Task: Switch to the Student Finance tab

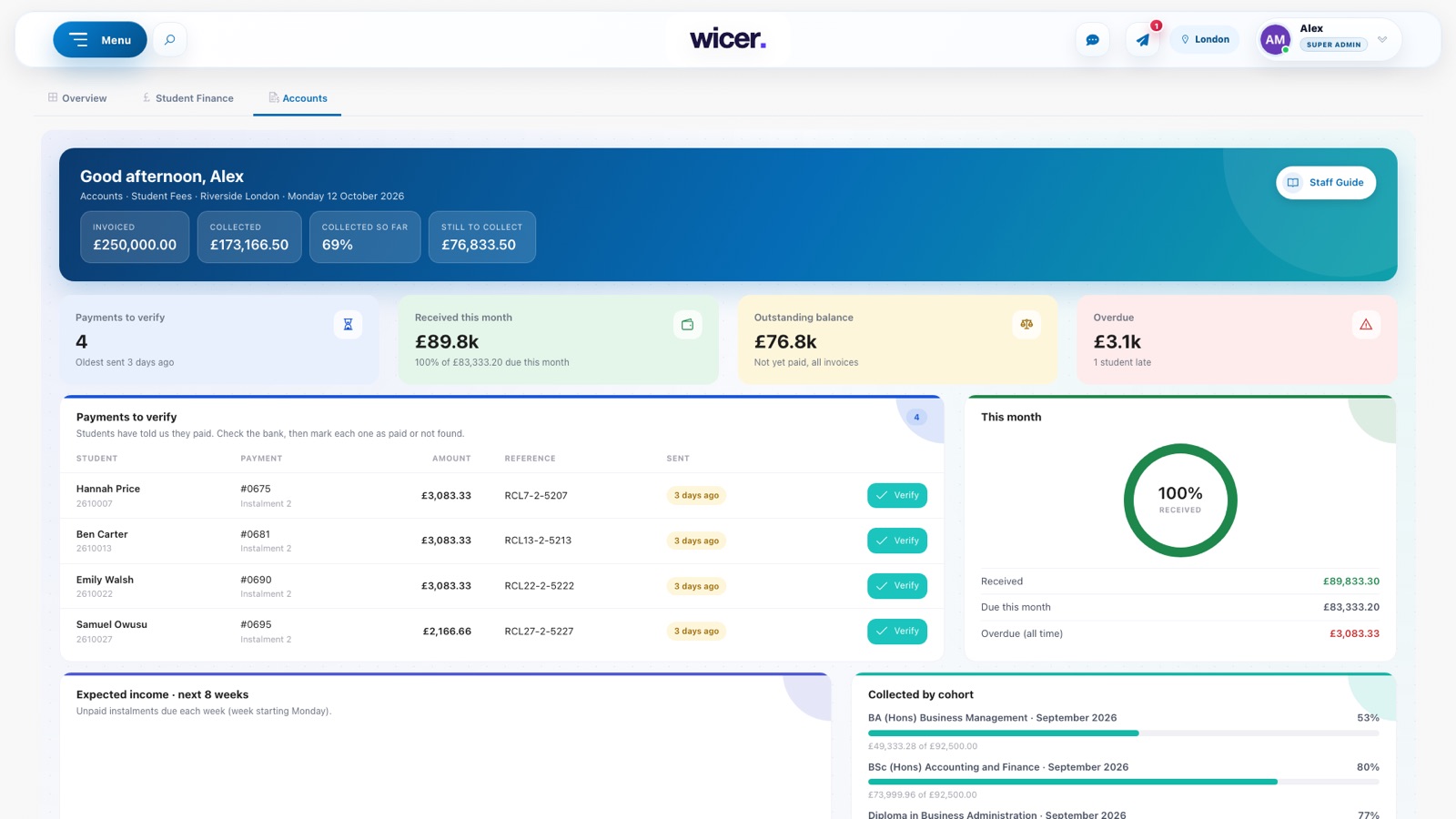Action: [x=188, y=98]
